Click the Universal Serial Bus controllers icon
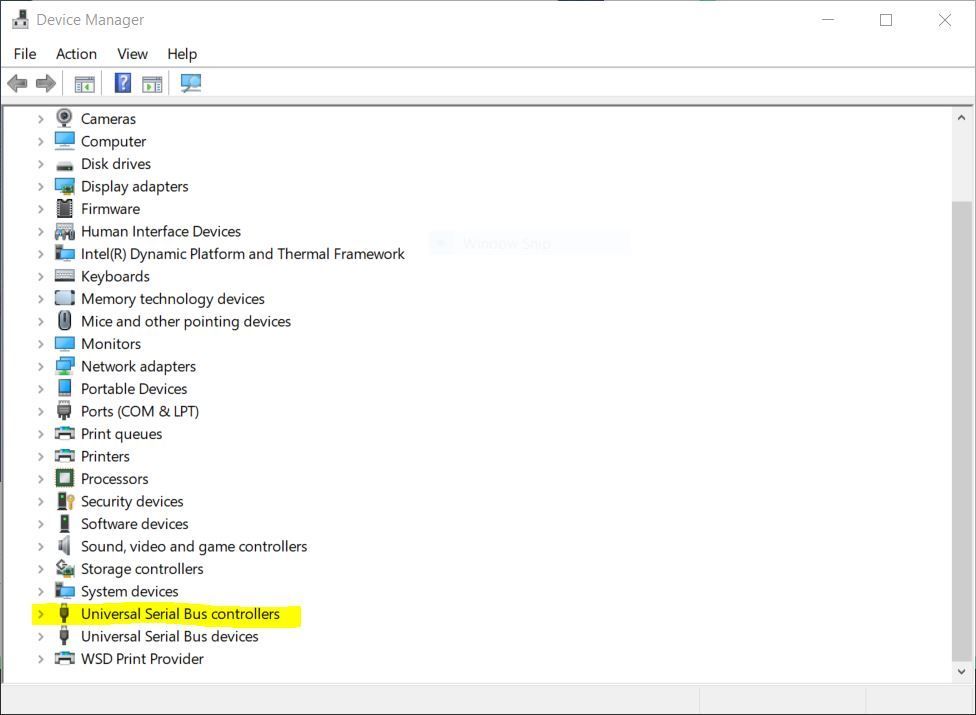 click(x=63, y=614)
